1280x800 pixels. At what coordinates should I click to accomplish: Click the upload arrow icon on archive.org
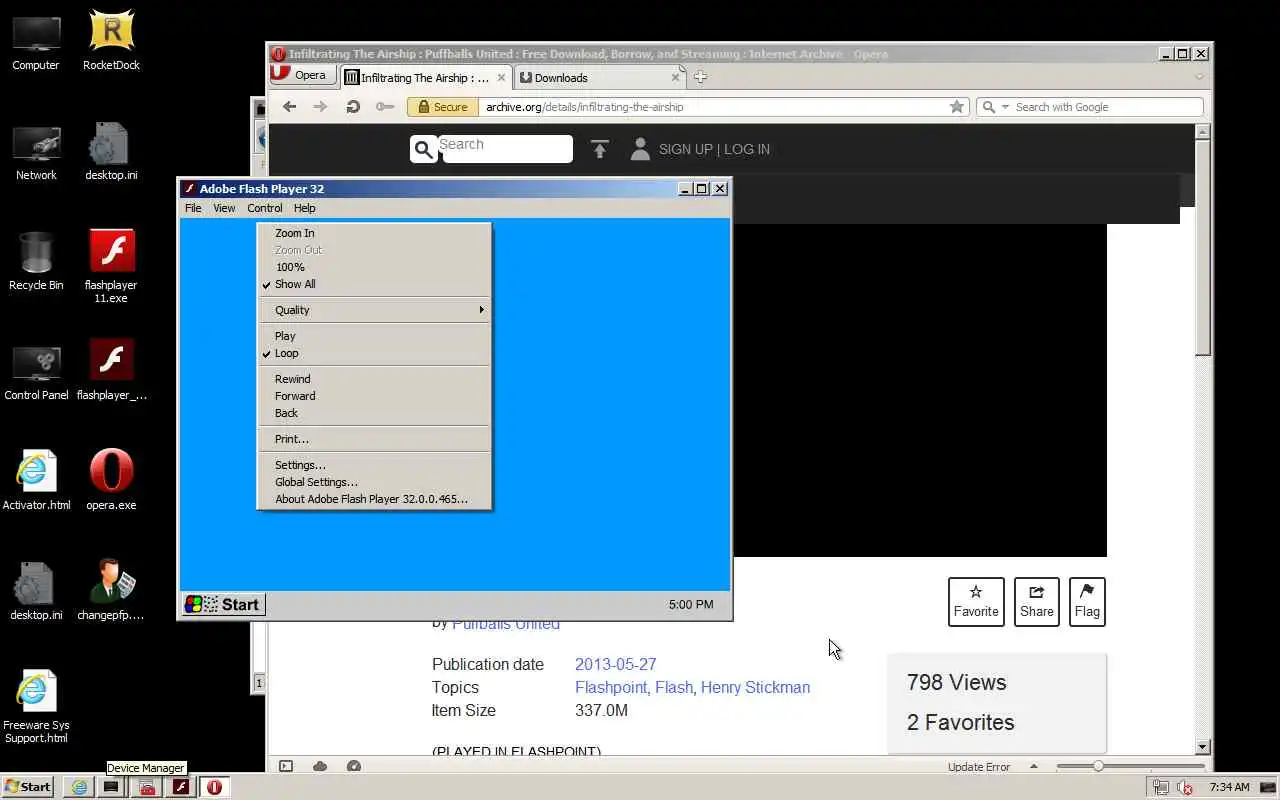(x=599, y=149)
